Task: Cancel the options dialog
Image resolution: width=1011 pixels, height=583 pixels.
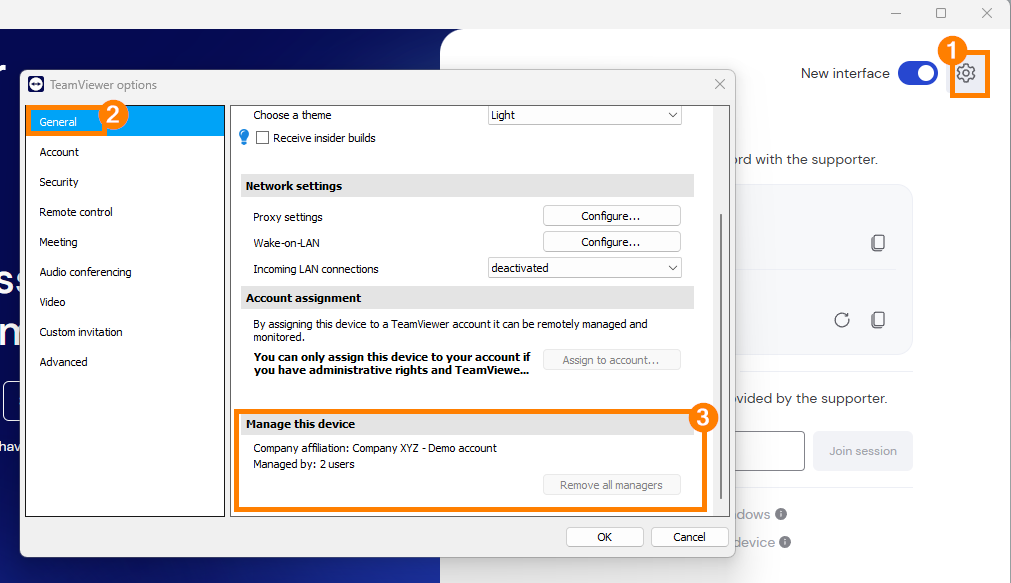Action: [x=689, y=537]
